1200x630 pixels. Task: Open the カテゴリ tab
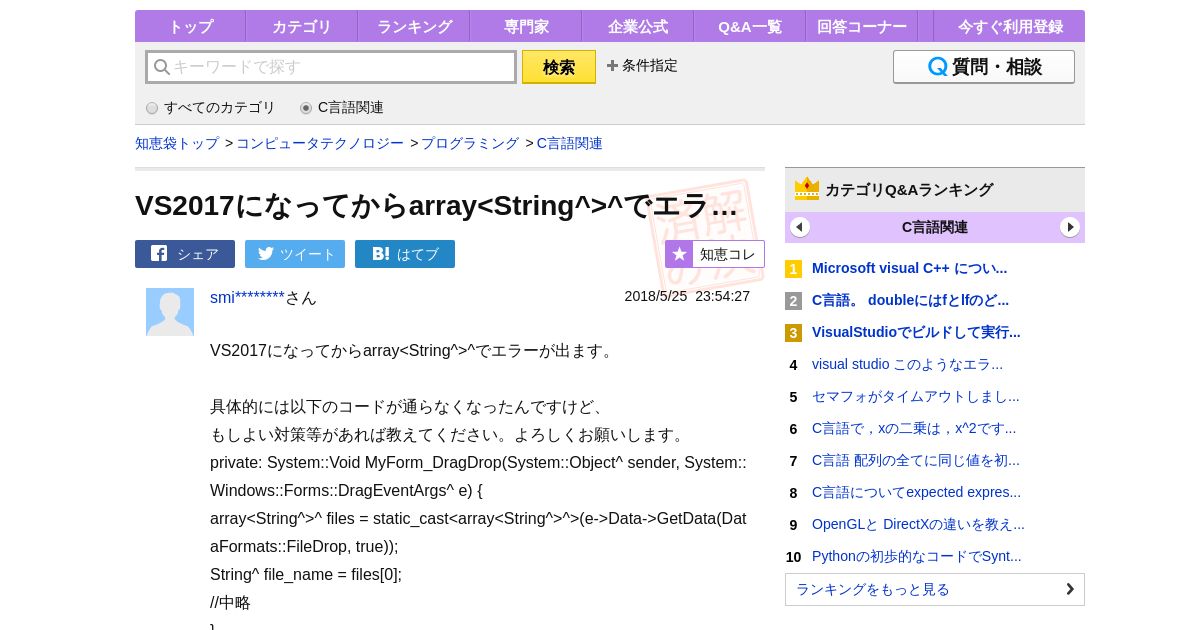(302, 27)
